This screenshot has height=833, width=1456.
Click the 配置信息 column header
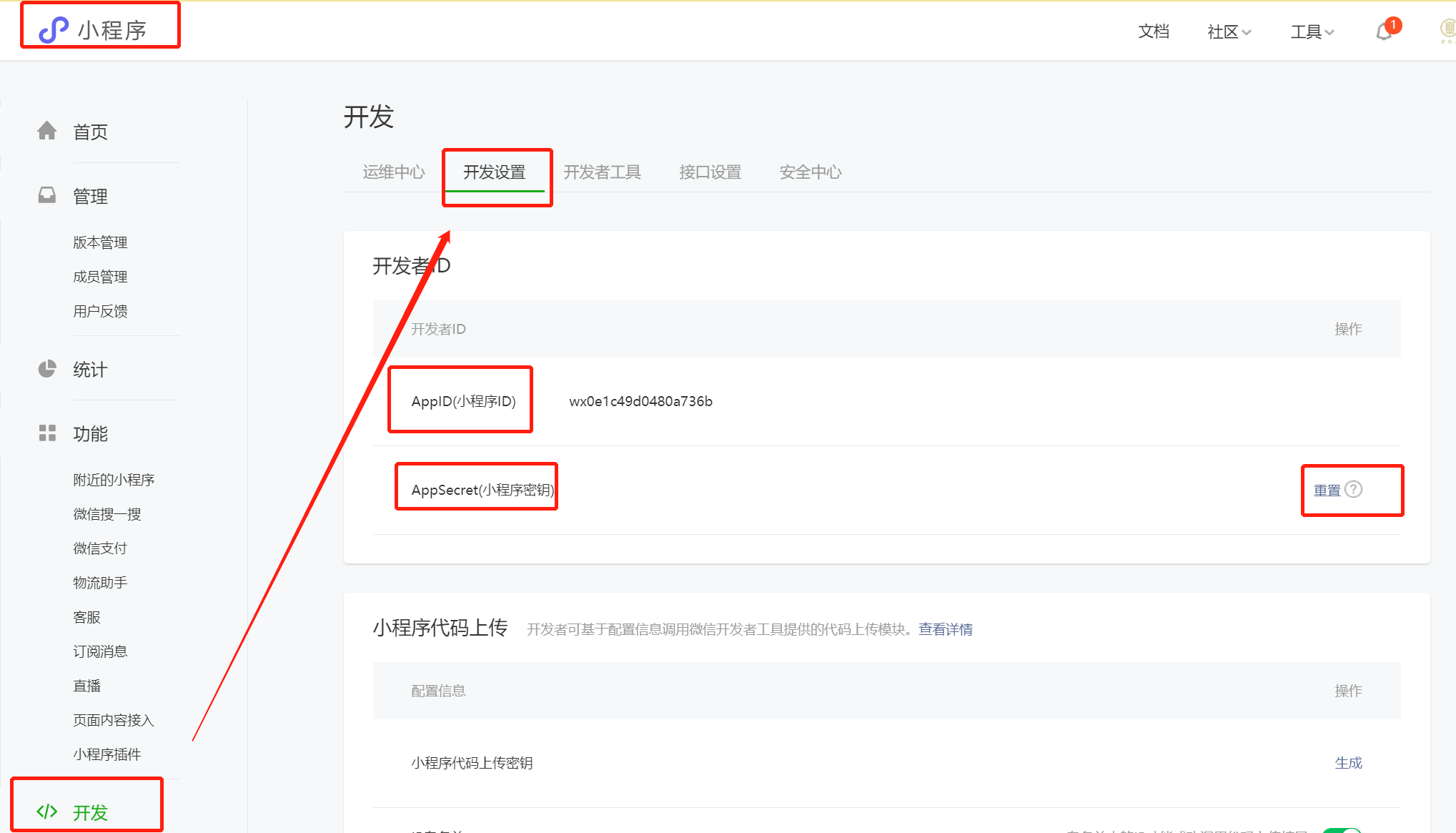(438, 691)
